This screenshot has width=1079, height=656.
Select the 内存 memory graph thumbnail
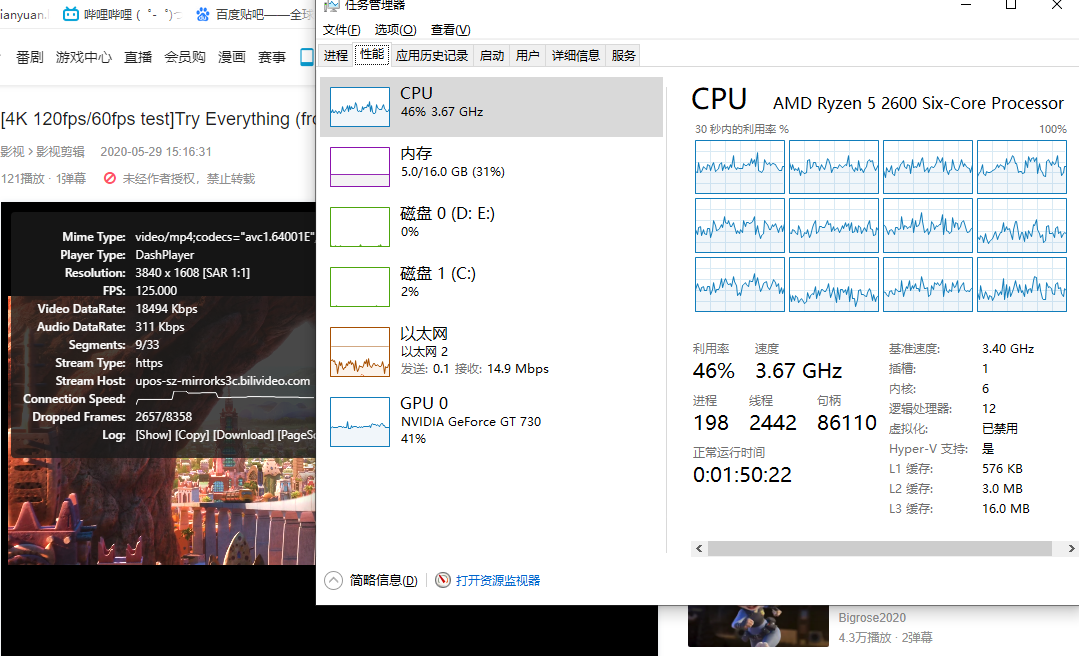360,167
